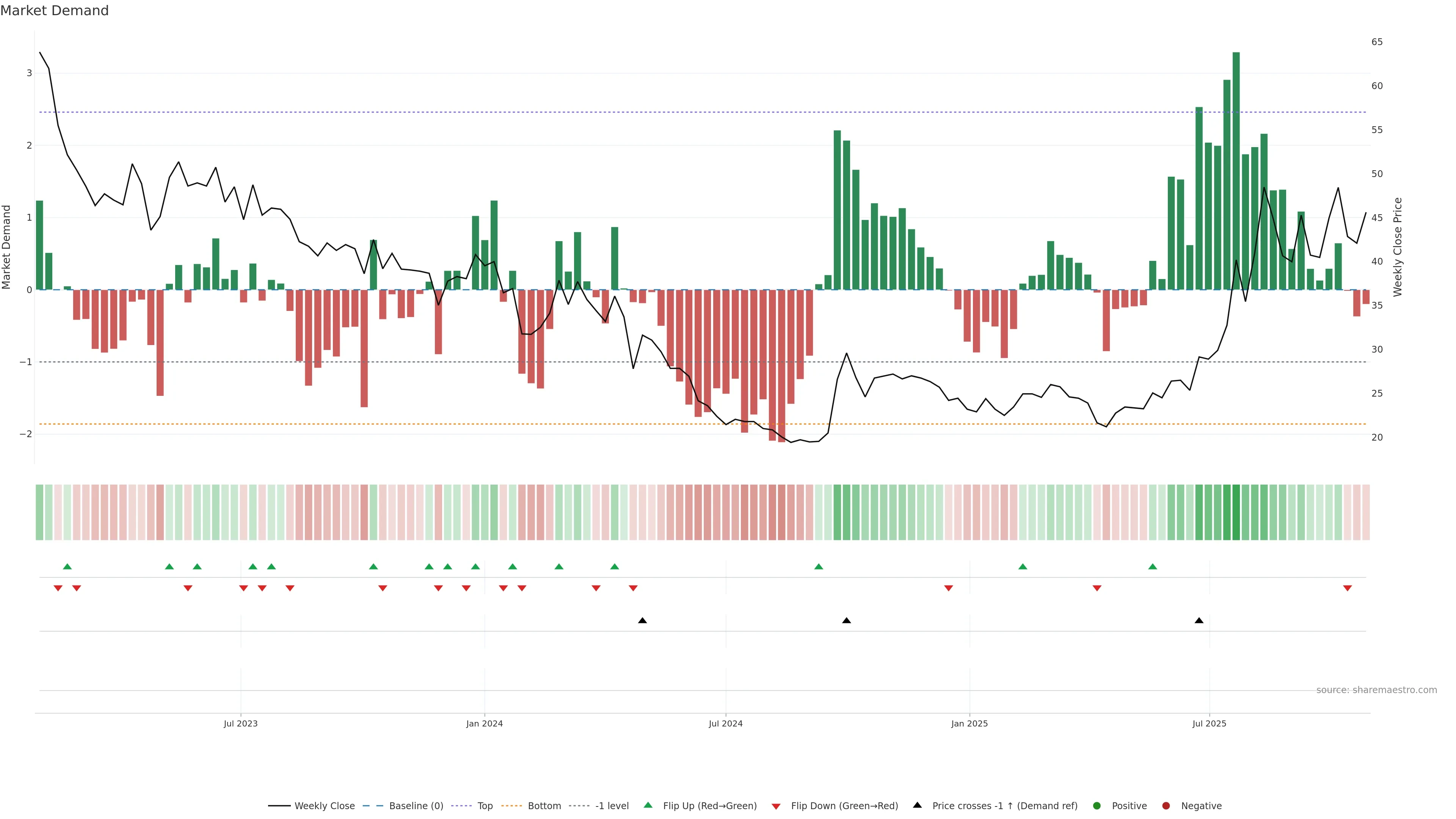This screenshot has width=1456, height=819.
Task: Click the black Price crosses legend triangle
Action: coord(917,805)
